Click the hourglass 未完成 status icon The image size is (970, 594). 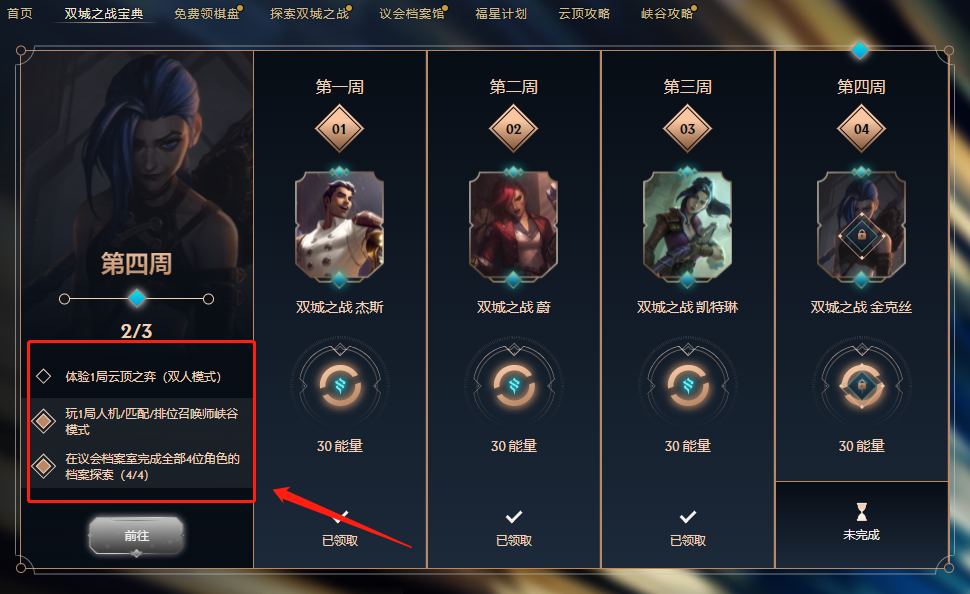click(861, 512)
